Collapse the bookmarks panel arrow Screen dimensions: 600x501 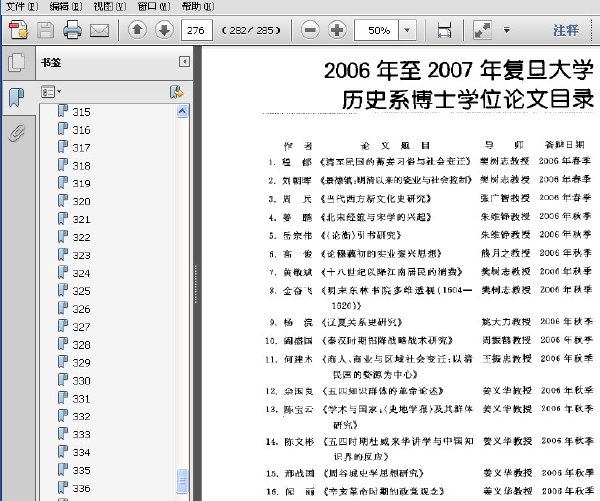coord(184,61)
